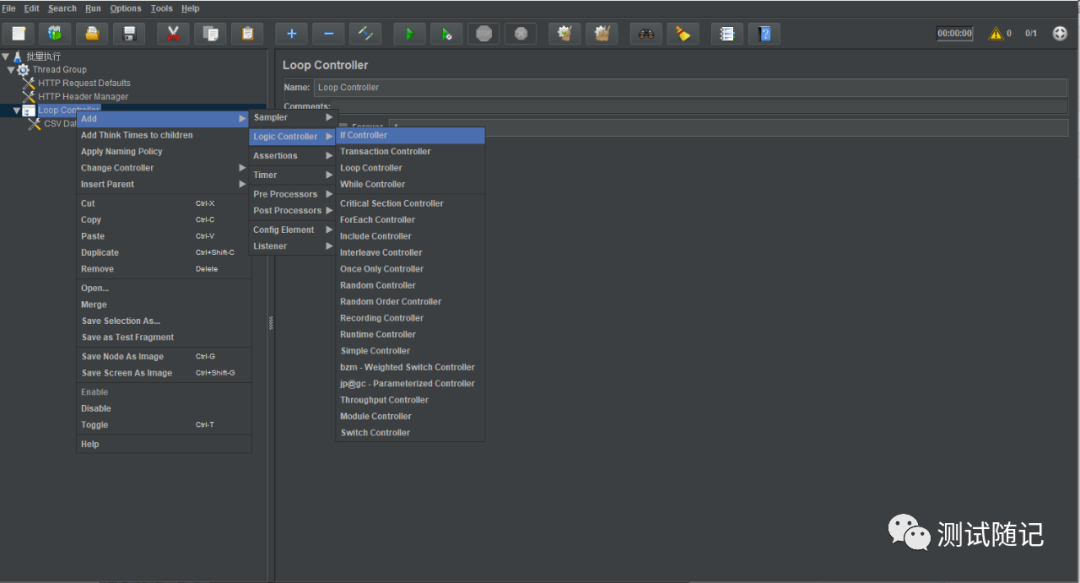Open the Search menu
This screenshot has width=1080, height=583.
(62, 8)
